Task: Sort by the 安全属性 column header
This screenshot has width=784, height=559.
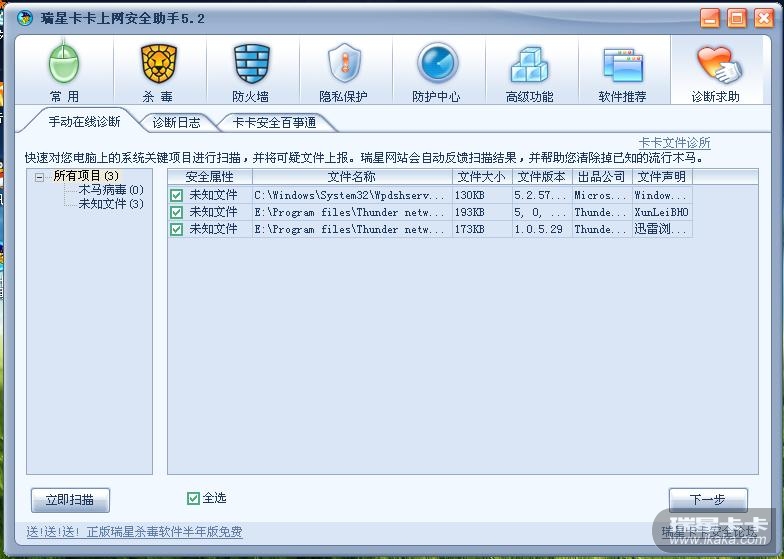Action: pyautogui.click(x=210, y=176)
